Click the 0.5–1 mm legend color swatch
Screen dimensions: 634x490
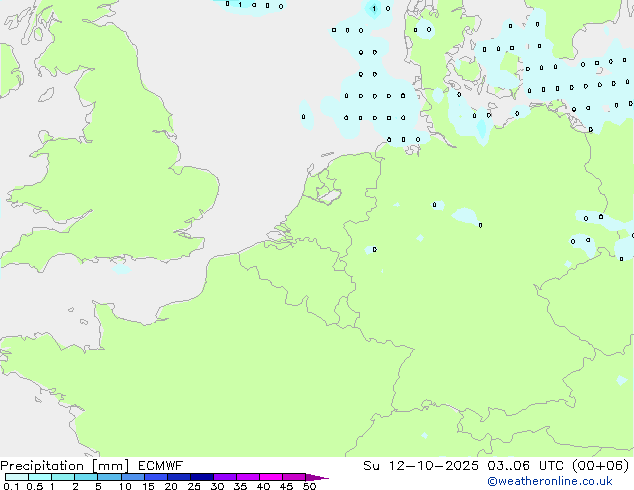click(40, 477)
